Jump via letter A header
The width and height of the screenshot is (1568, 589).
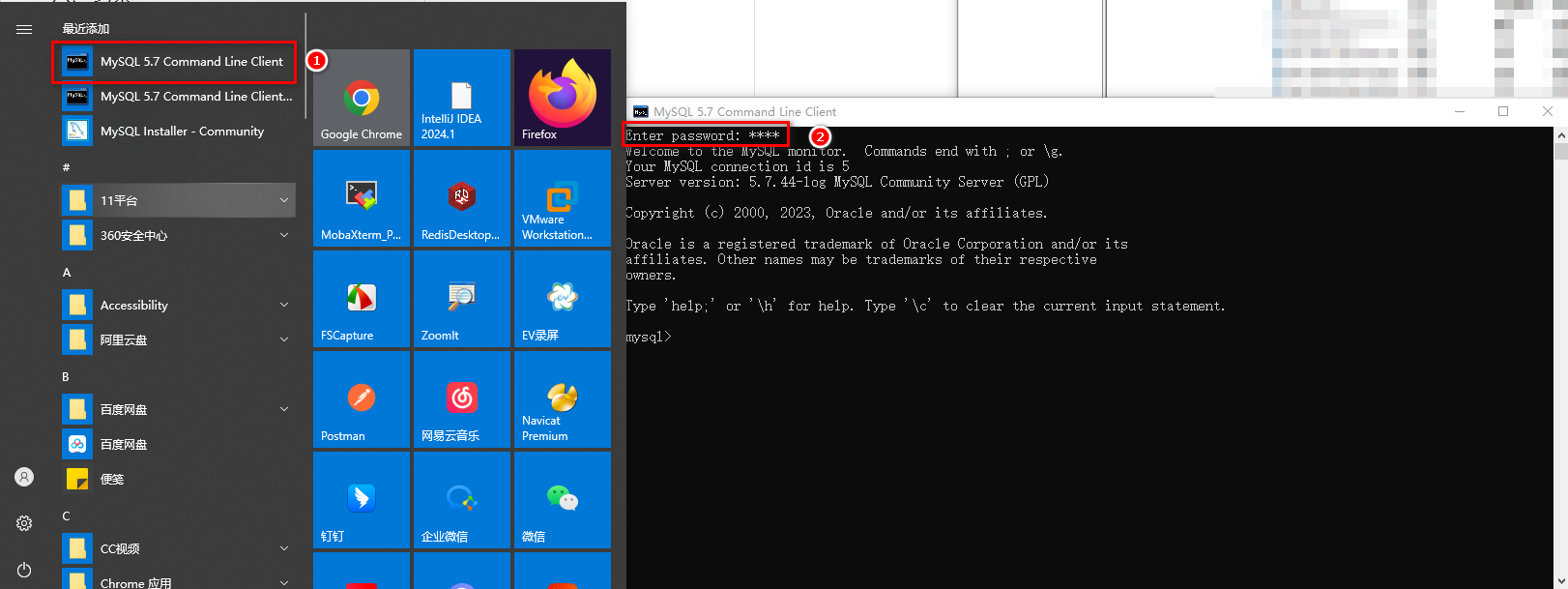tap(67, 273)
